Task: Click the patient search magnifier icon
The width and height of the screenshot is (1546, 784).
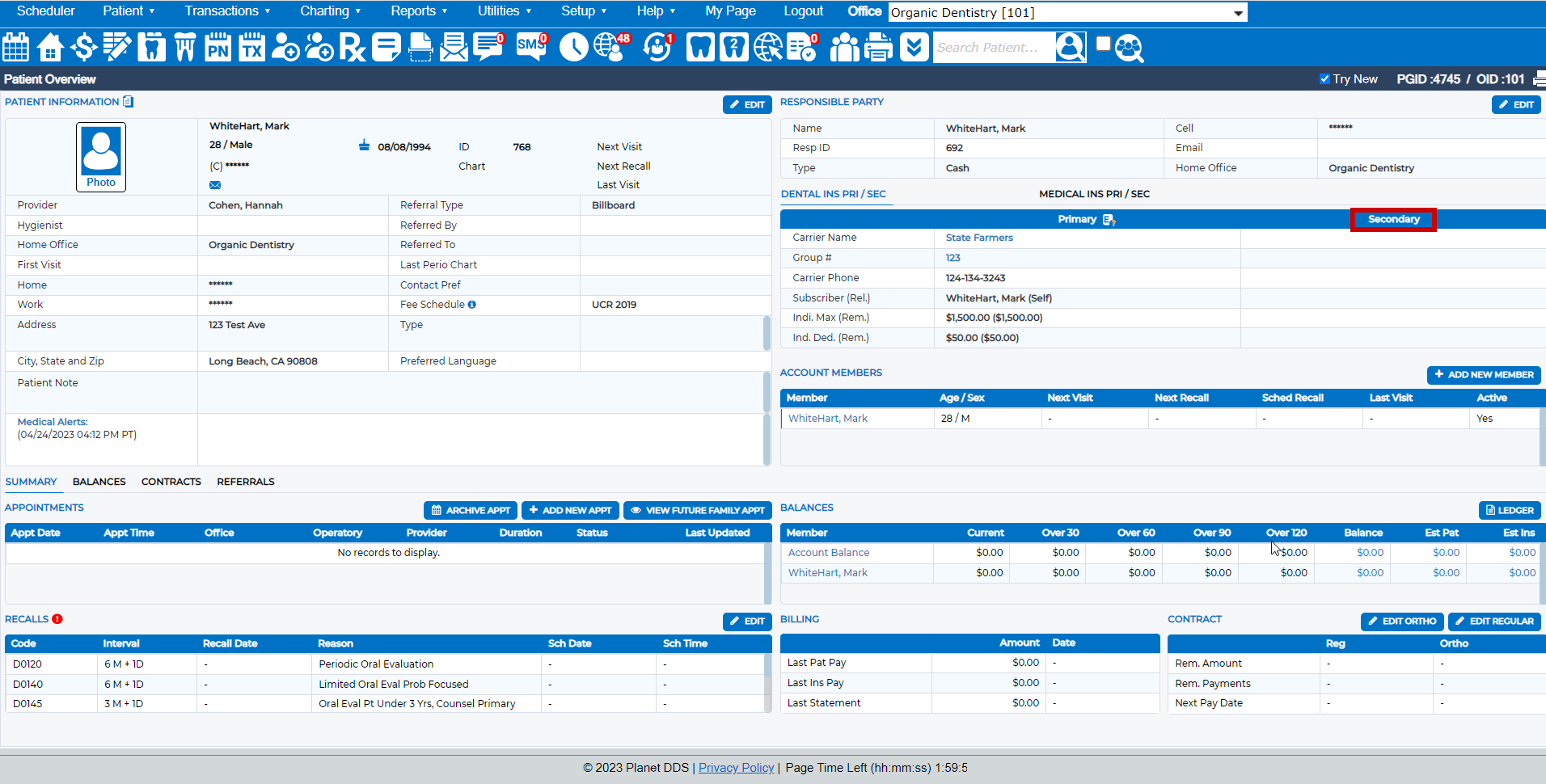Action: pos(1071,48)
